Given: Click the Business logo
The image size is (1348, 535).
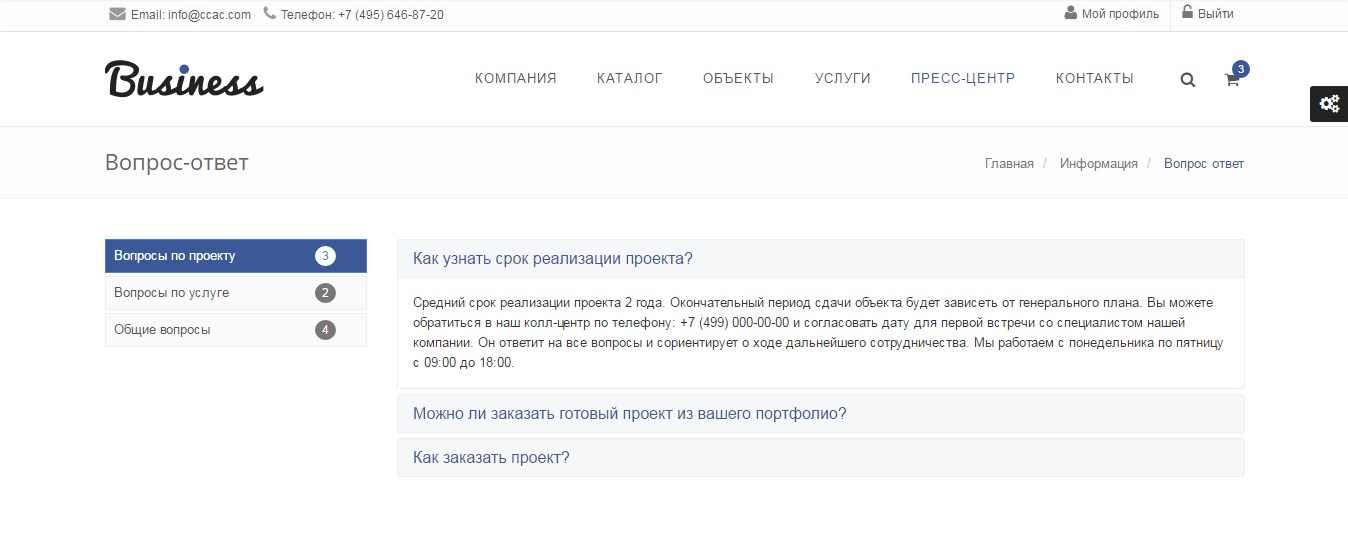Looking at the screenshot, I should [x=184, y=79].
